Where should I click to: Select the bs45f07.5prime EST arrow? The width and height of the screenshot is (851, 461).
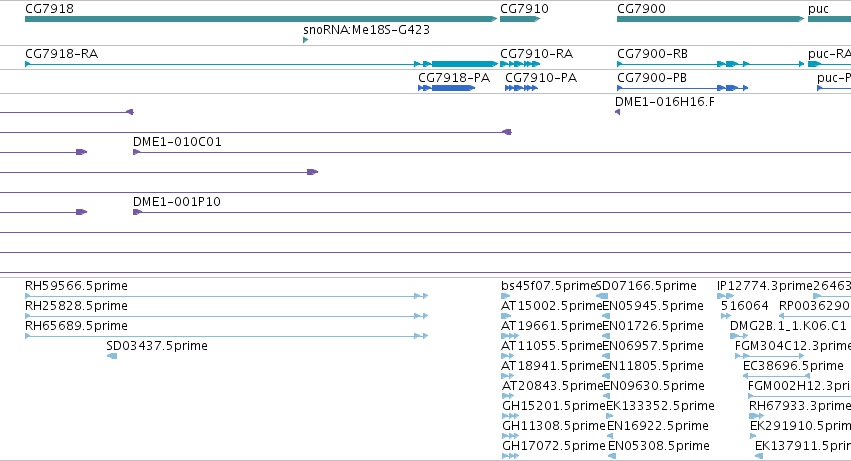506,296
